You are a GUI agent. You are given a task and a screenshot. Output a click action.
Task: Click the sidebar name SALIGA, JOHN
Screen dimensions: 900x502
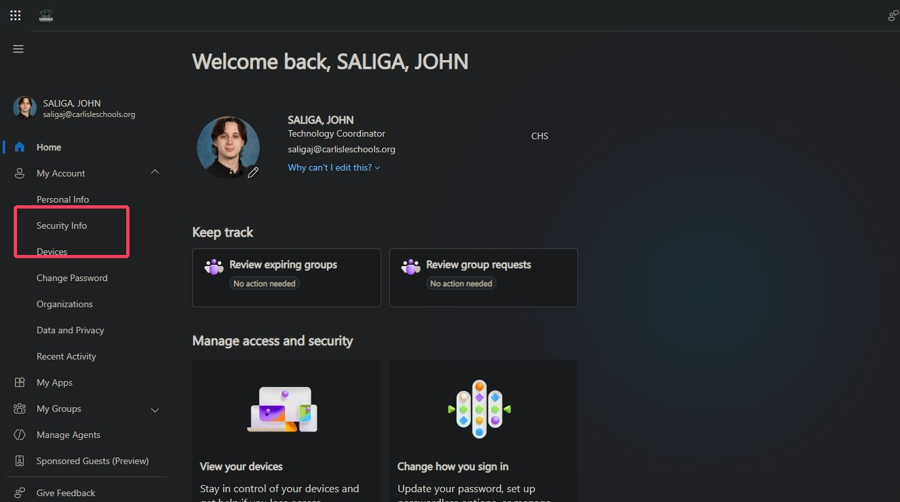point(72,103)
